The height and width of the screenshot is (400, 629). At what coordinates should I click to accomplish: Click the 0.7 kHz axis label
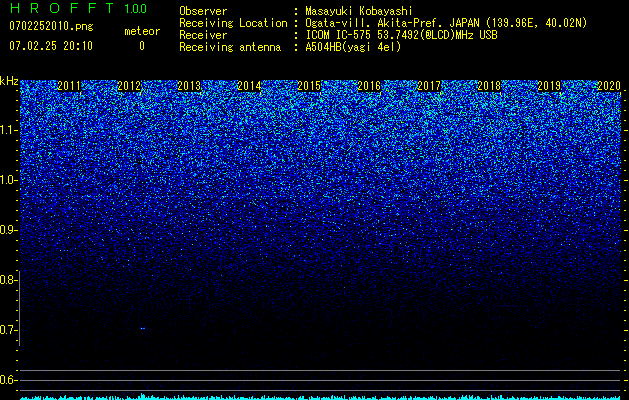tap(9, 330)
